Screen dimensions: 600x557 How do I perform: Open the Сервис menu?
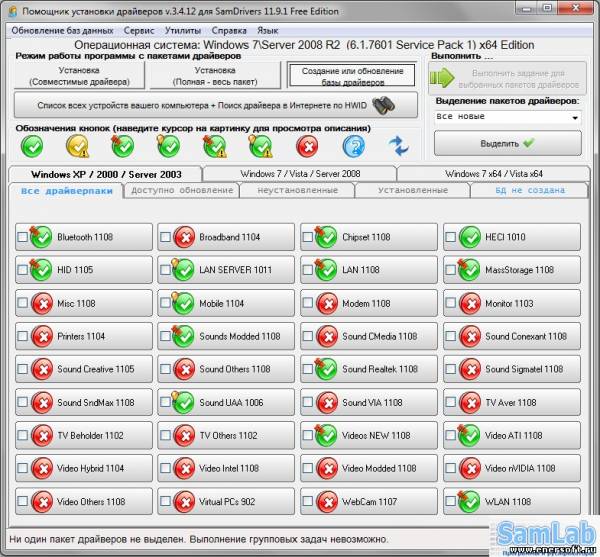(x=139, y=31)
